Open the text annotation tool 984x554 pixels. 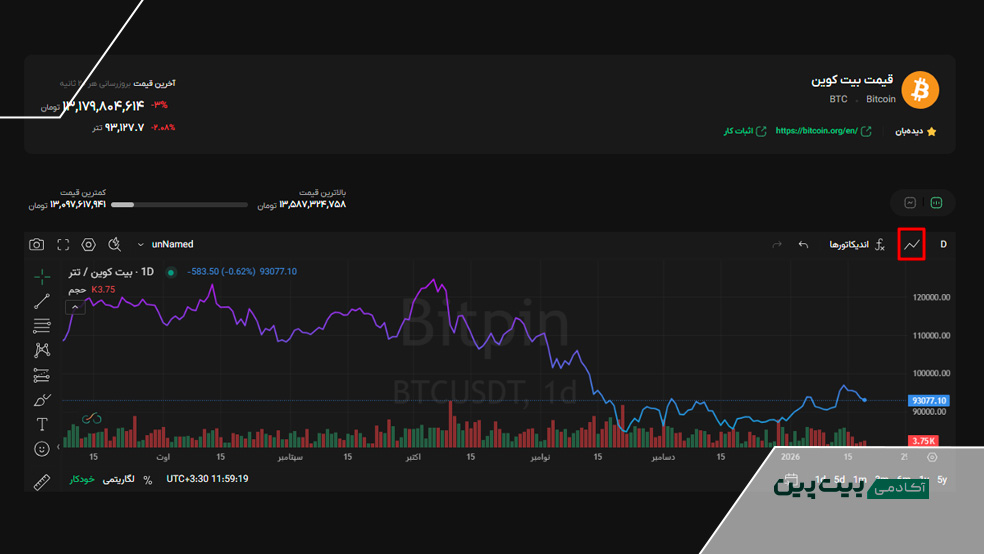click(x=41, y=424)
